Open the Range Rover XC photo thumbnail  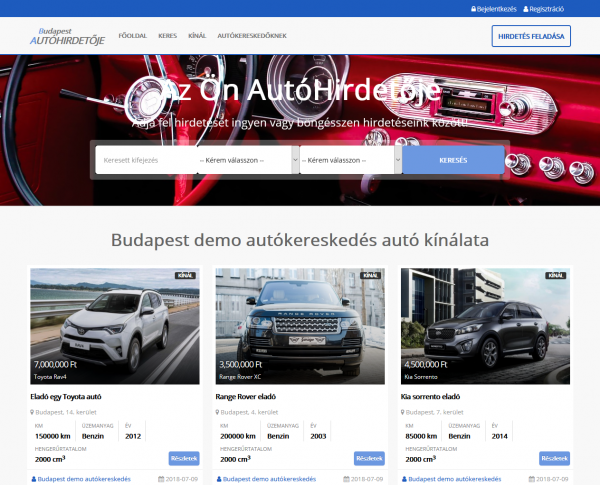[x=300, y=326]
